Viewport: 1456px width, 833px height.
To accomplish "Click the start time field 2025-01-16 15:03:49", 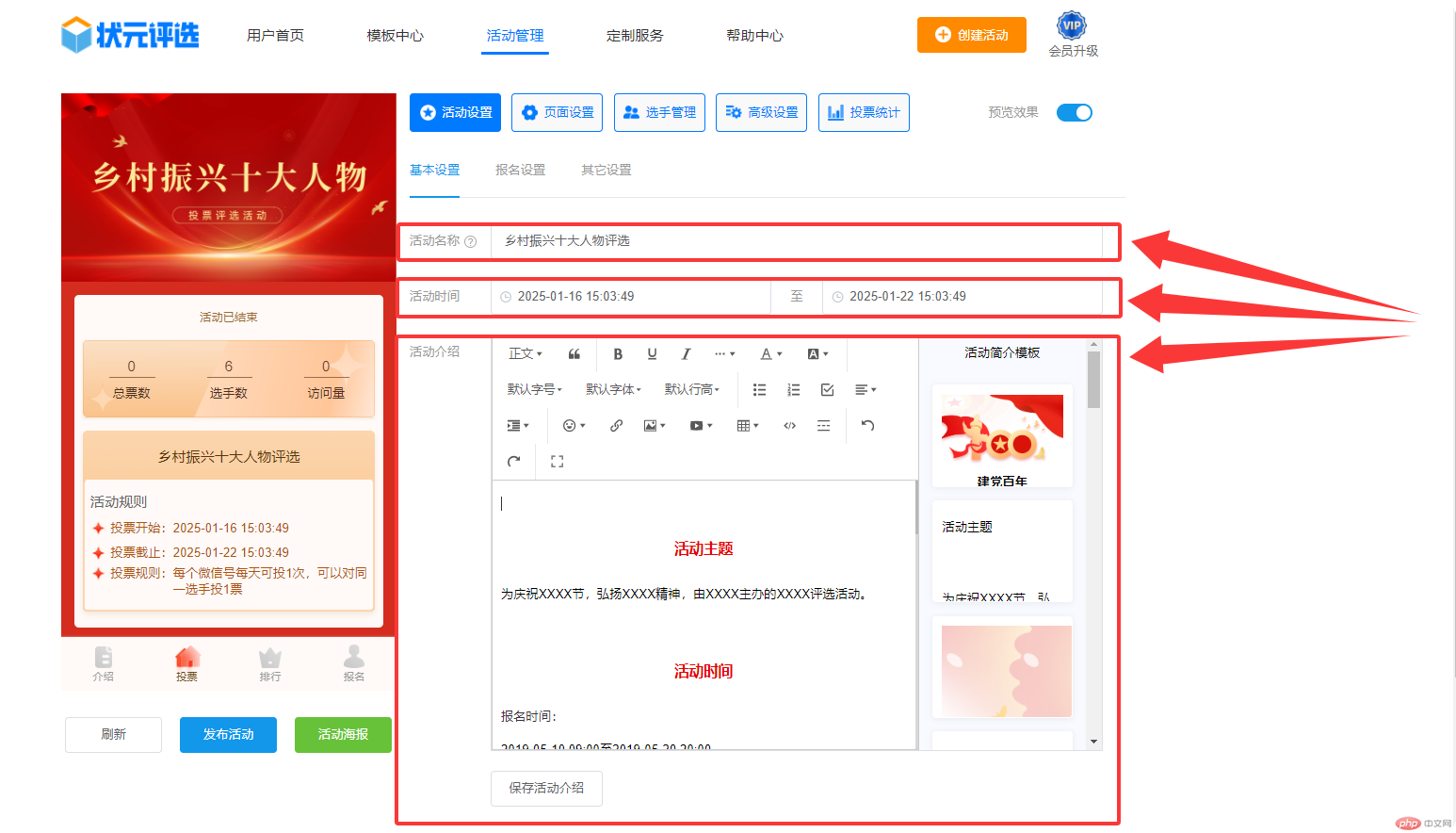I will point(631,297).
